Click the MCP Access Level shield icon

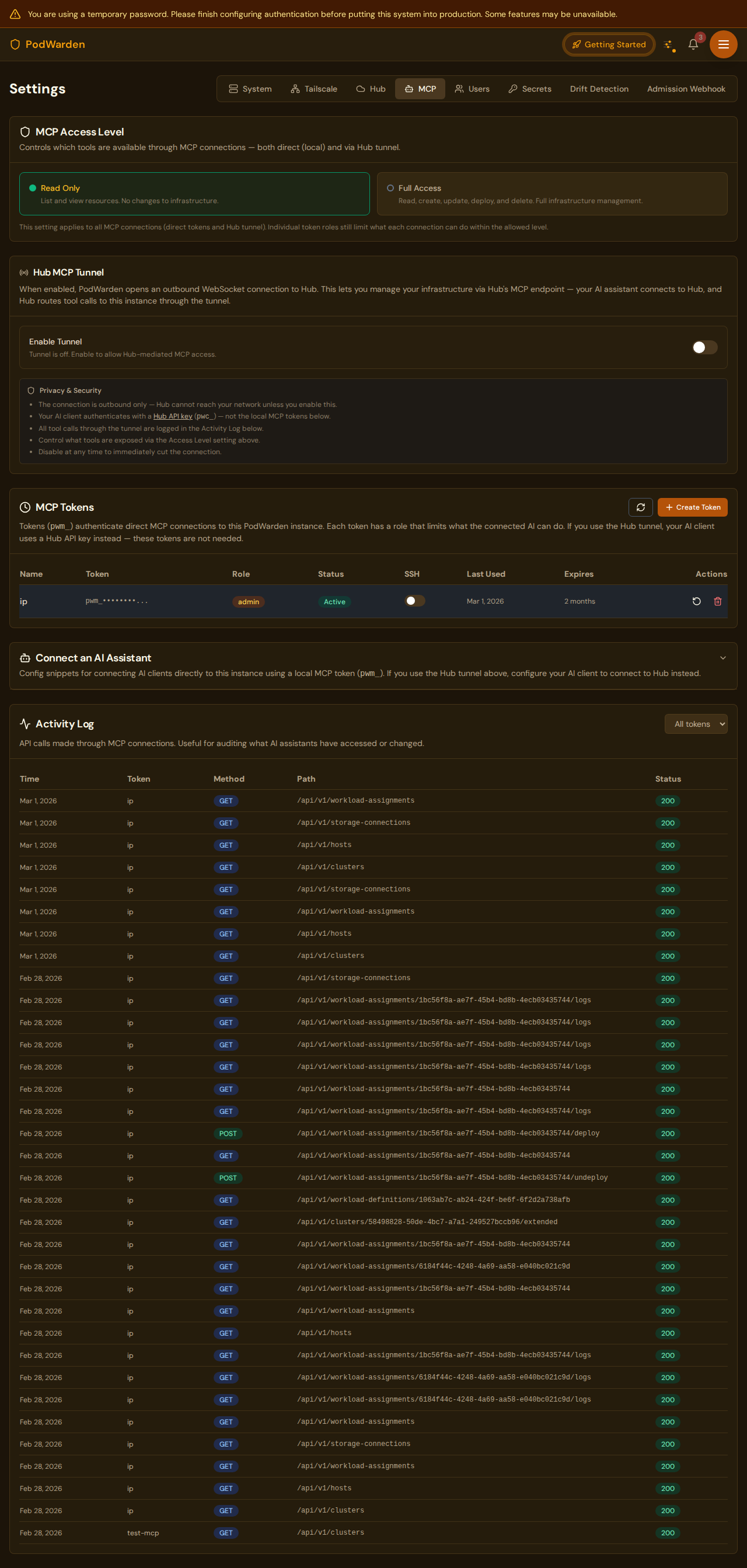[25, 132]
